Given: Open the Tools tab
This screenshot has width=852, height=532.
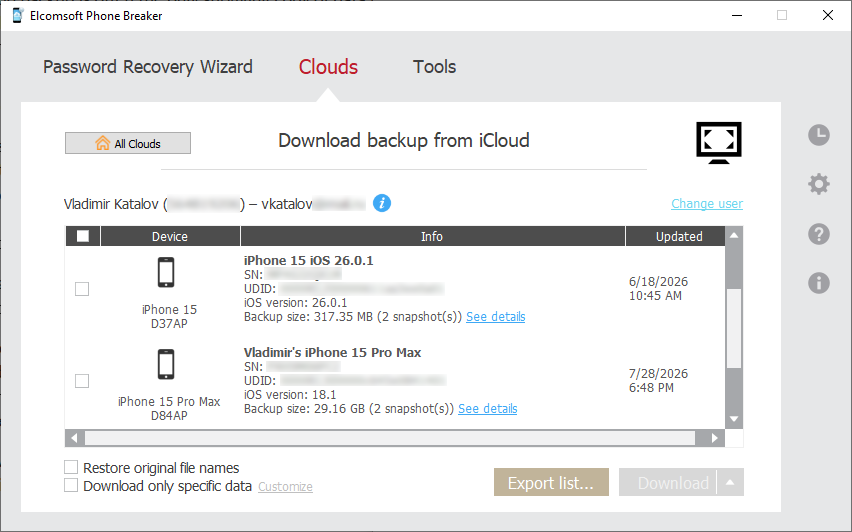Looking at the screenshot, I should click(434, 67).
